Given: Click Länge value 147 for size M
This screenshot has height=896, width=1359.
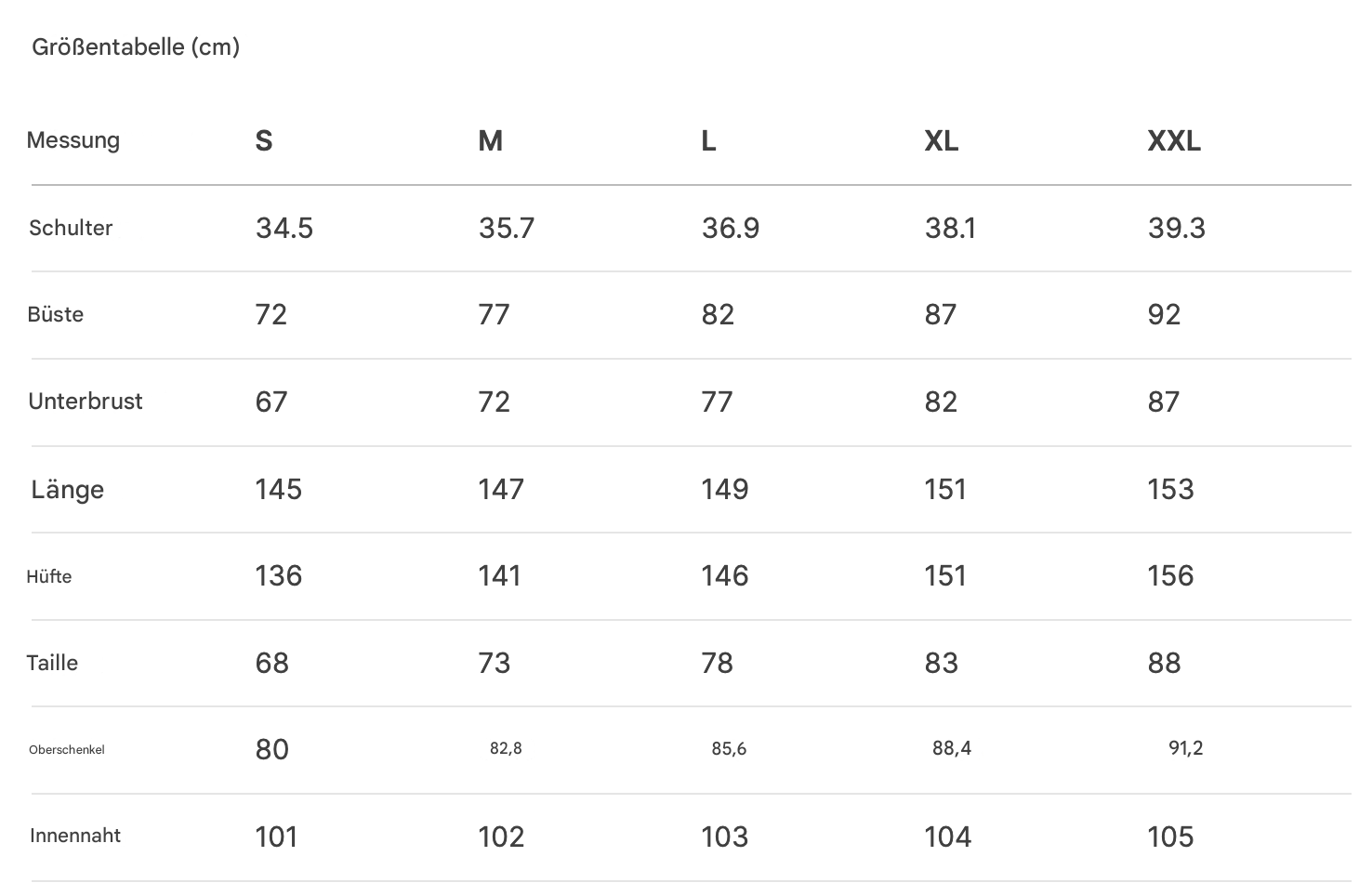Looking at the screenshot, I should point(501,489).
